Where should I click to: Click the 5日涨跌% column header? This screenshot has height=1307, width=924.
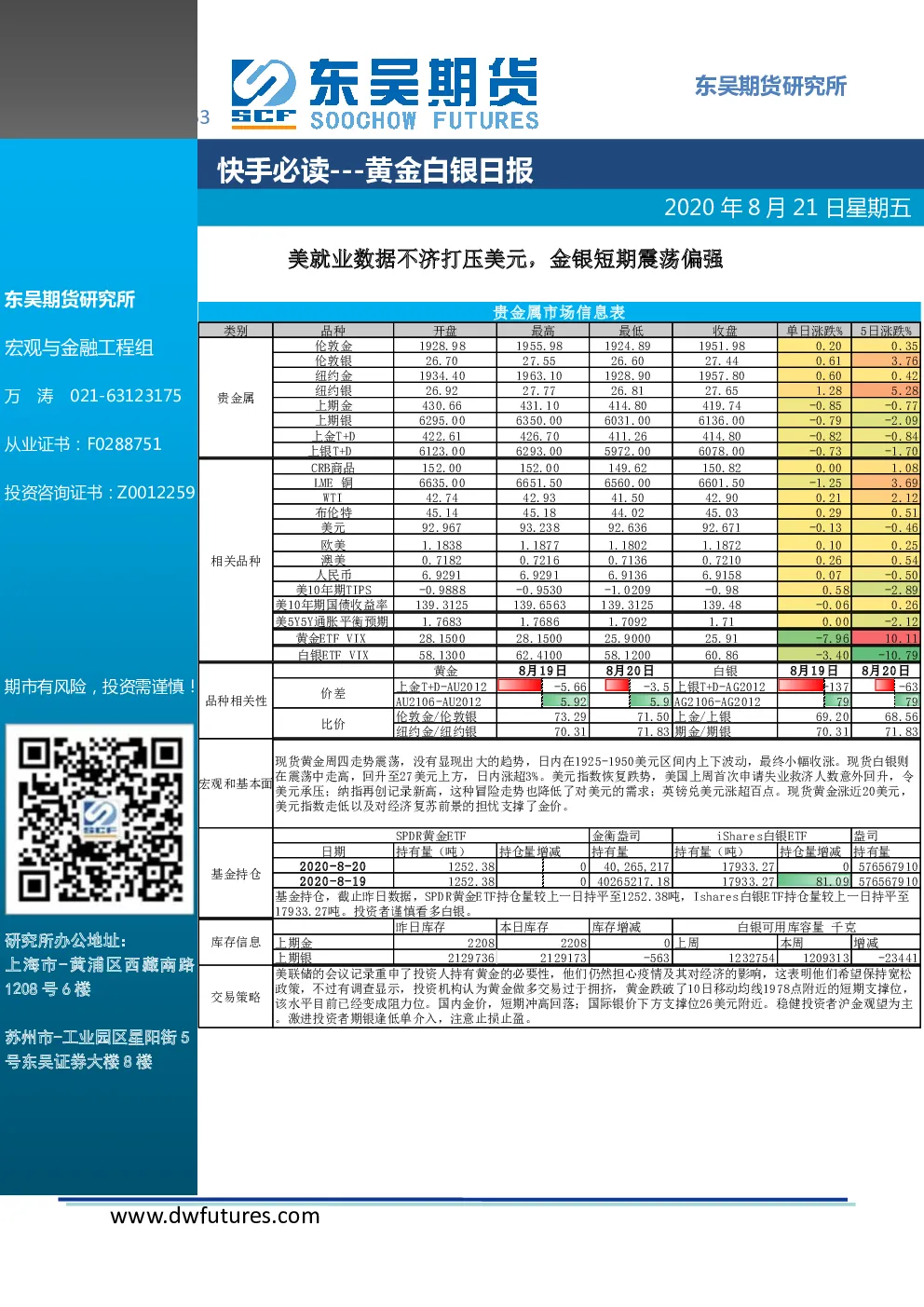(x=887, y=331)
